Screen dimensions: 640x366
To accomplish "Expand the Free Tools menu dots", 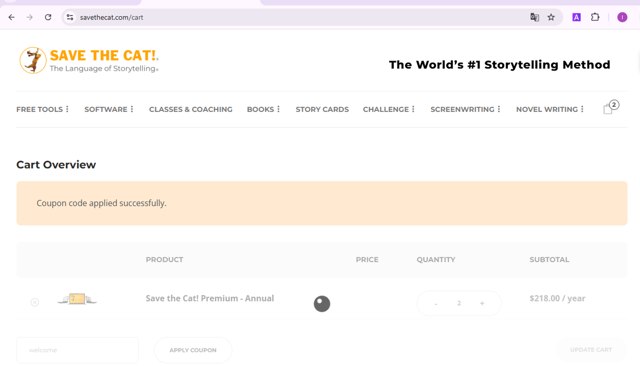I will [67, 109].
